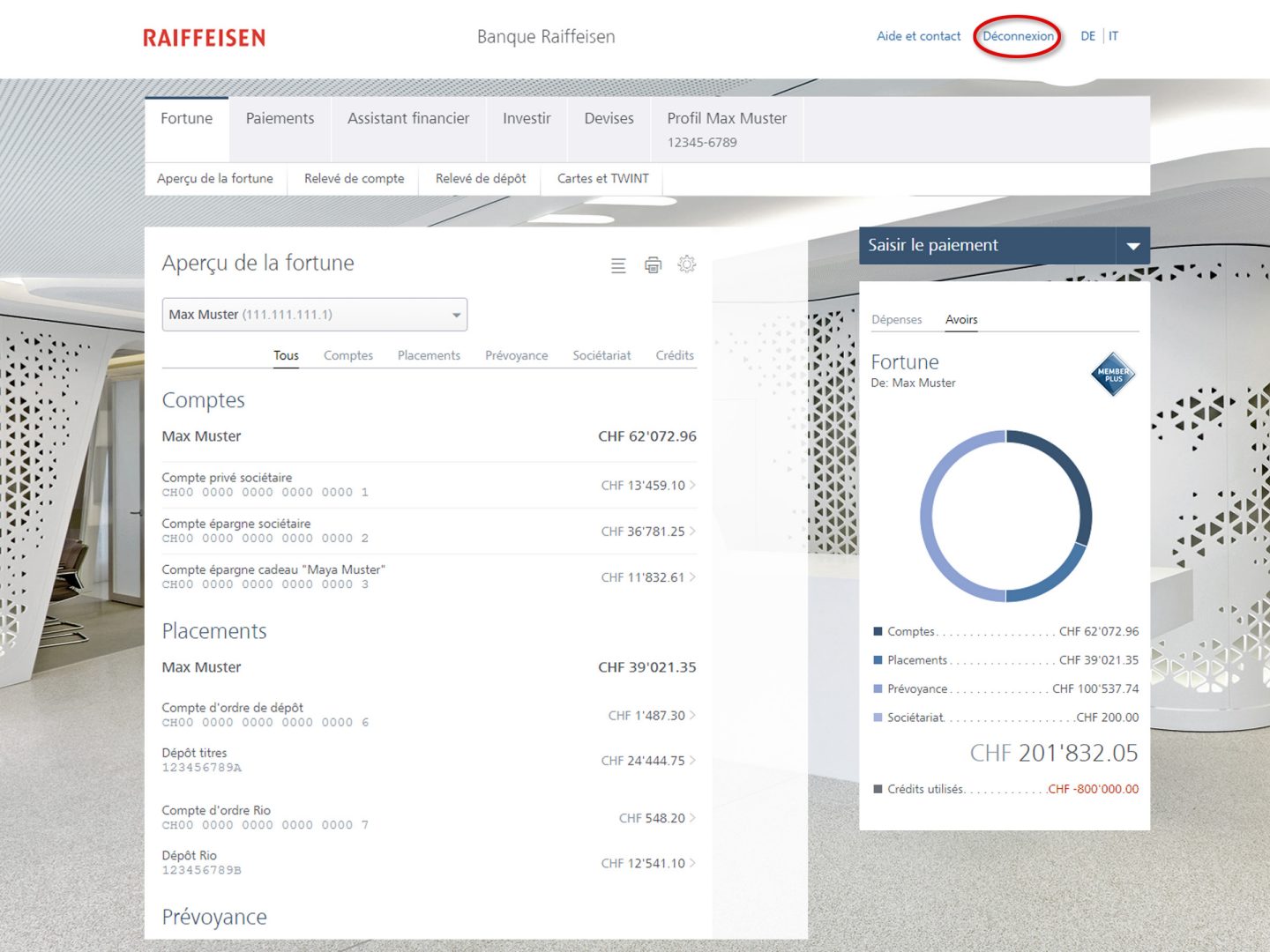The height and width of the screenshot is (952, 1270).
Task: Filter by Prévoyance tab
Action: coord(516,356)
